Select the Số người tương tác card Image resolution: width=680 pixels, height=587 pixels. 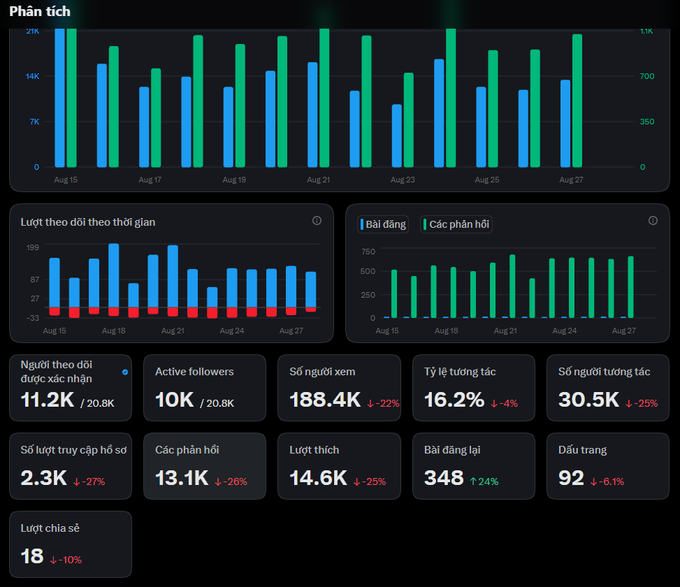pos(608,388)
